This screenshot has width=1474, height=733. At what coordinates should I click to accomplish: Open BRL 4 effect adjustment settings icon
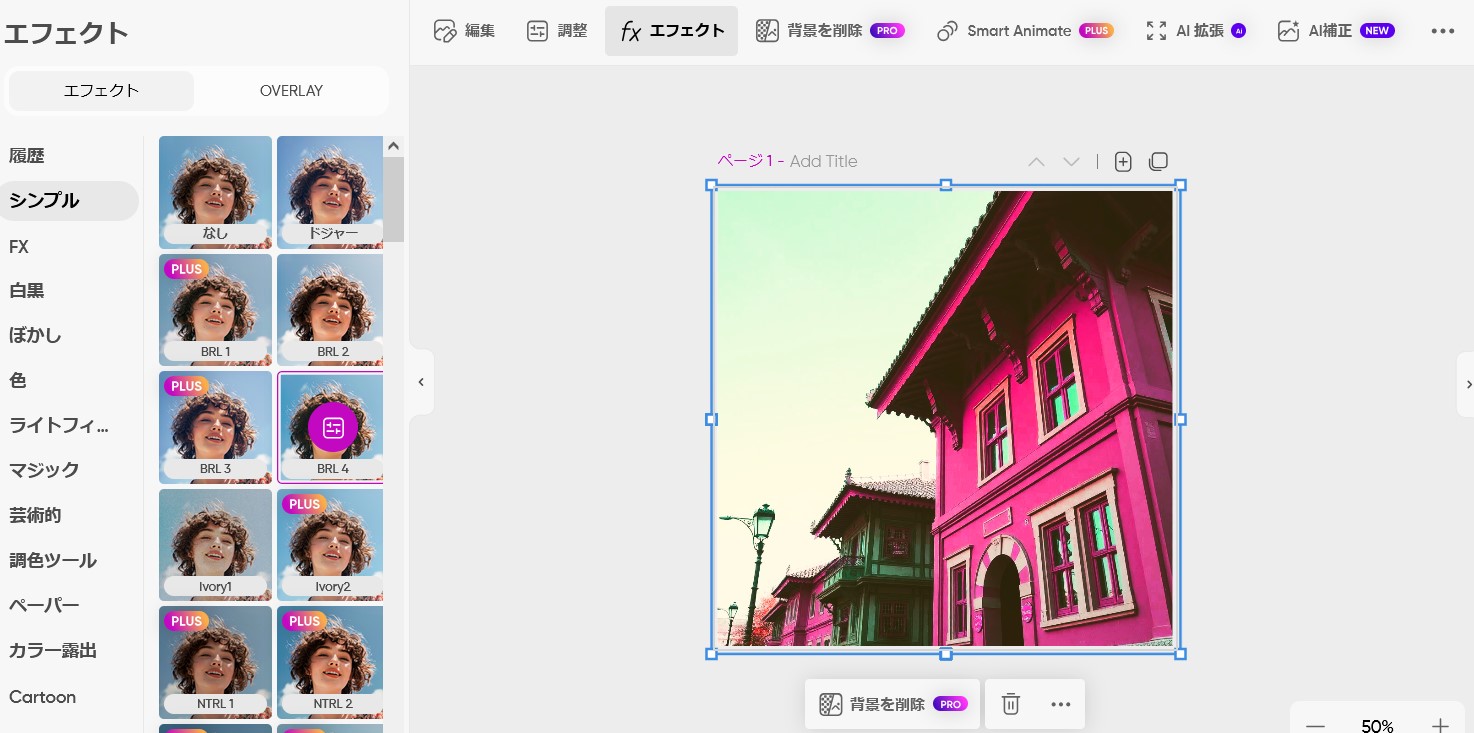coord(333,428)
